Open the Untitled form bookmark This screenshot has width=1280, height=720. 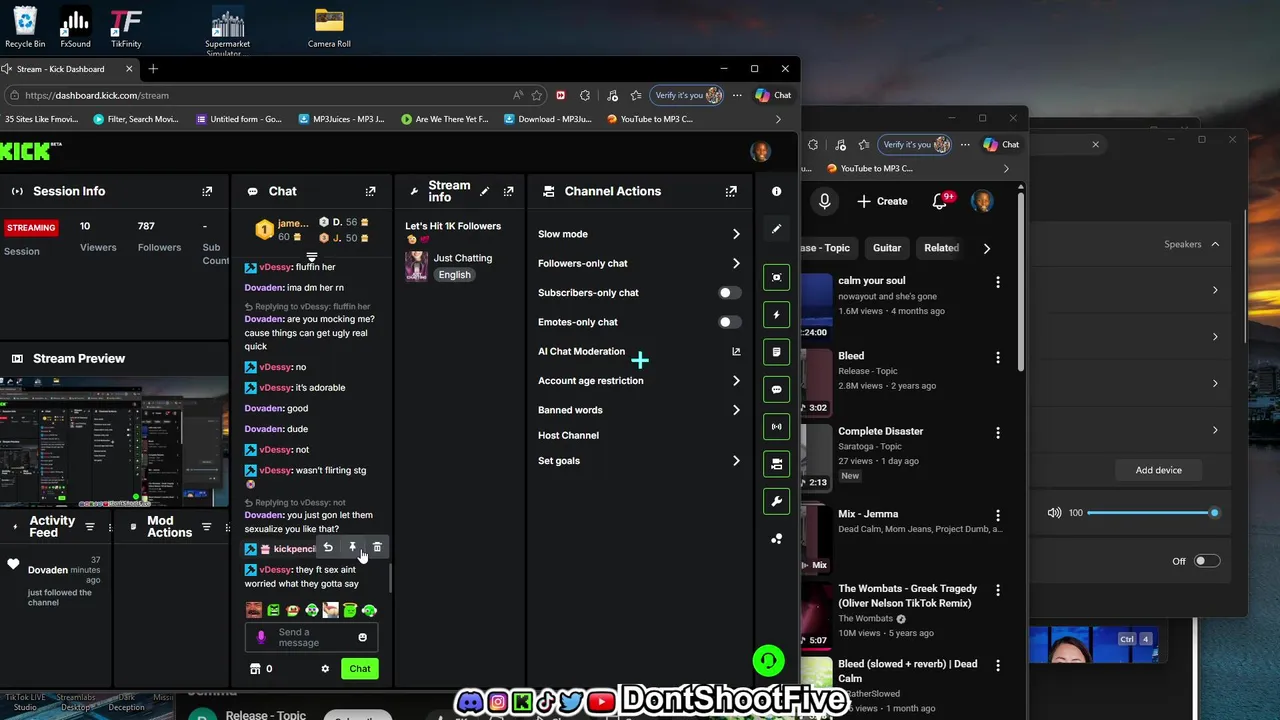(x=238, y=119)
